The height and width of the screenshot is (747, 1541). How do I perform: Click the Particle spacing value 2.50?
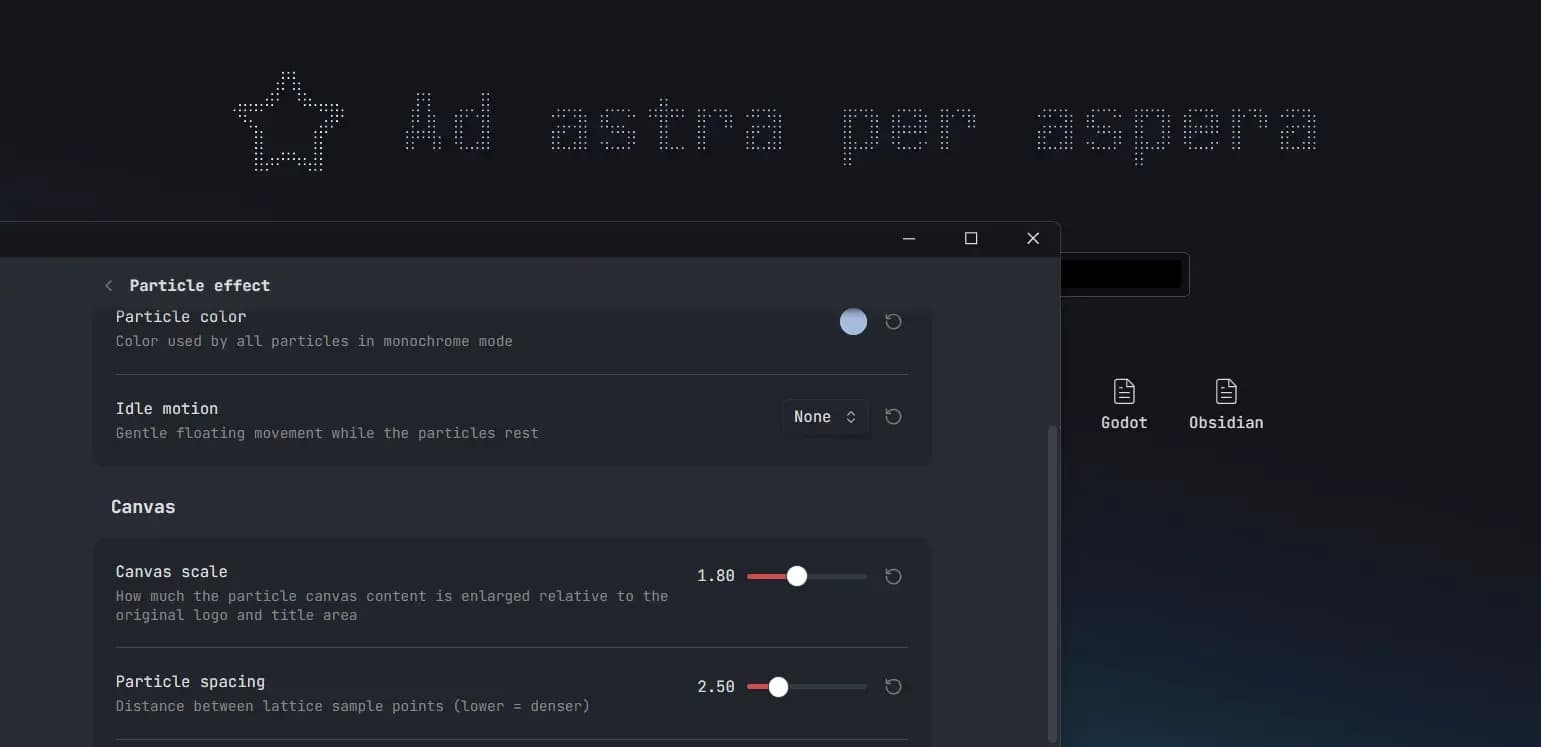[x=716, y=687]
